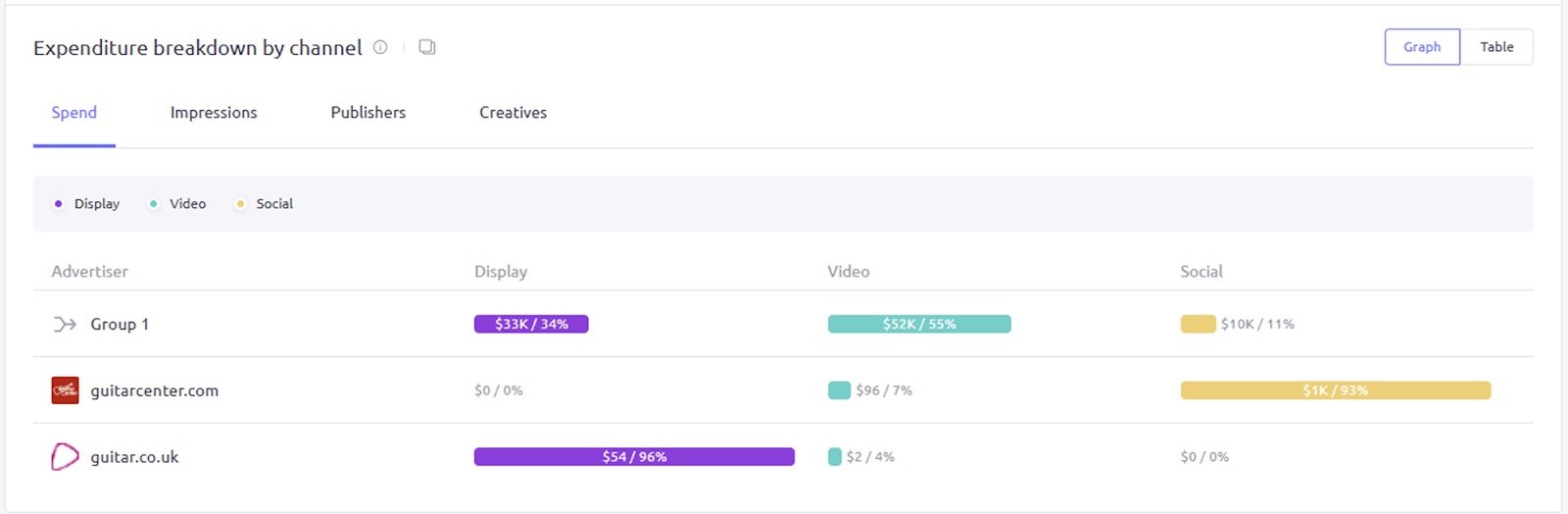1568x514 pixels.
Task: Click the copy icon next to title
Action: (427, 47)
